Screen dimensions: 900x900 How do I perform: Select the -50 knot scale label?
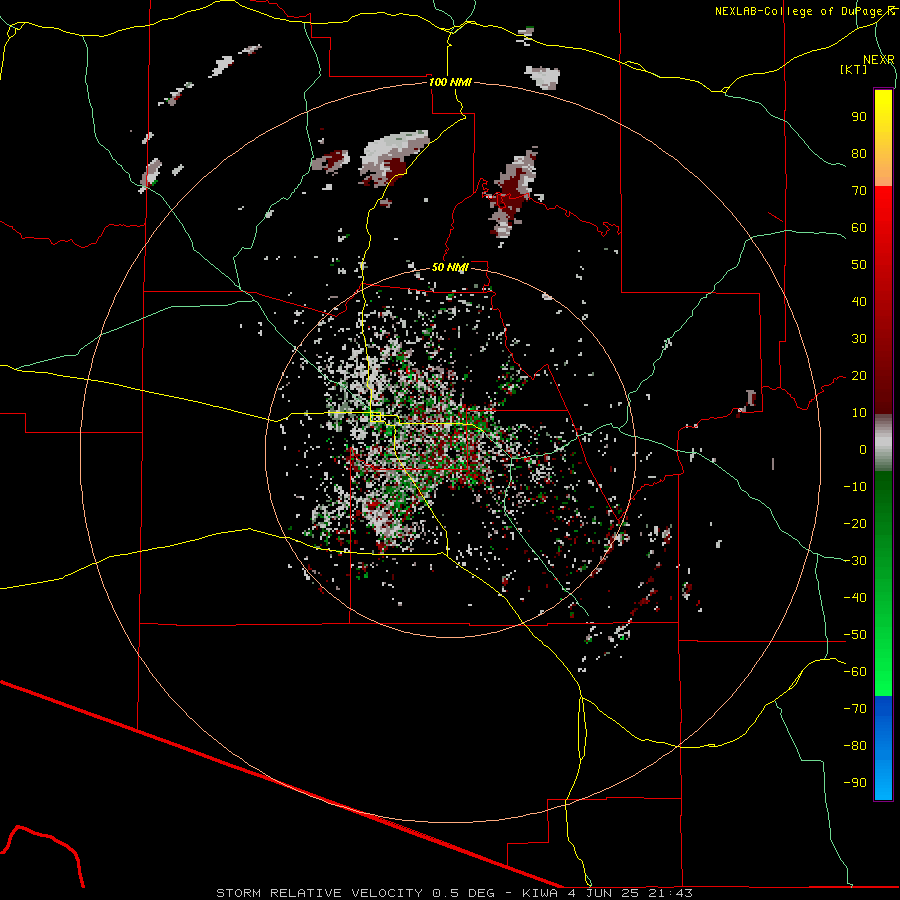coord(855,635)
